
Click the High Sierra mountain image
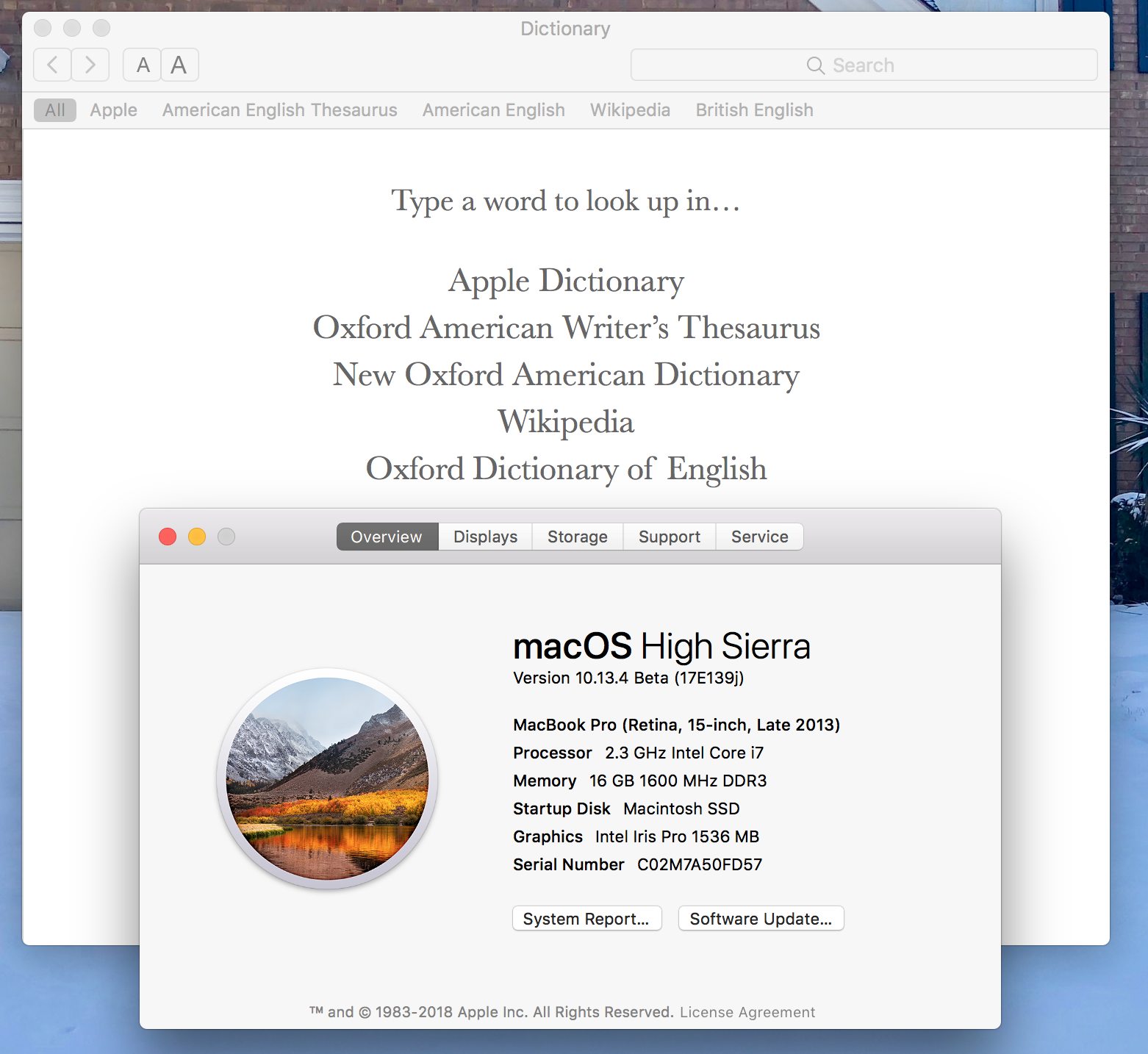328,778
